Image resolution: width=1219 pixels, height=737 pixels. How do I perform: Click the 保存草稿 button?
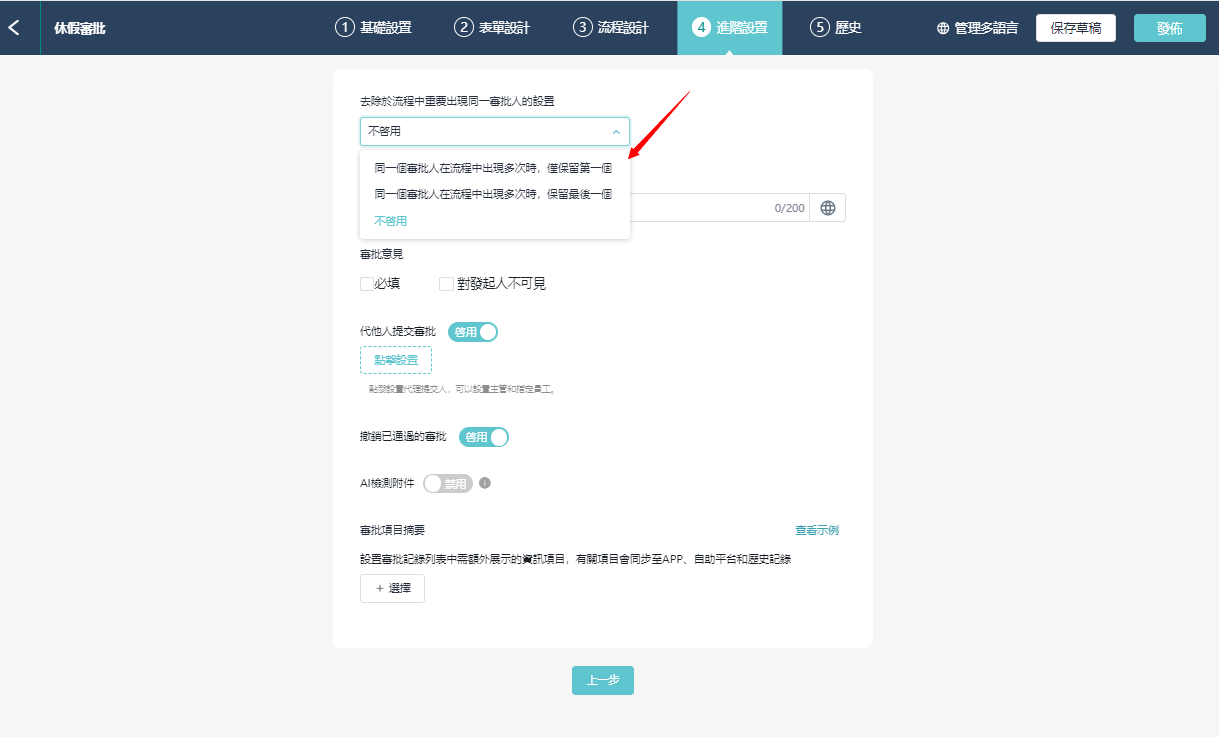click(1075, 28)
